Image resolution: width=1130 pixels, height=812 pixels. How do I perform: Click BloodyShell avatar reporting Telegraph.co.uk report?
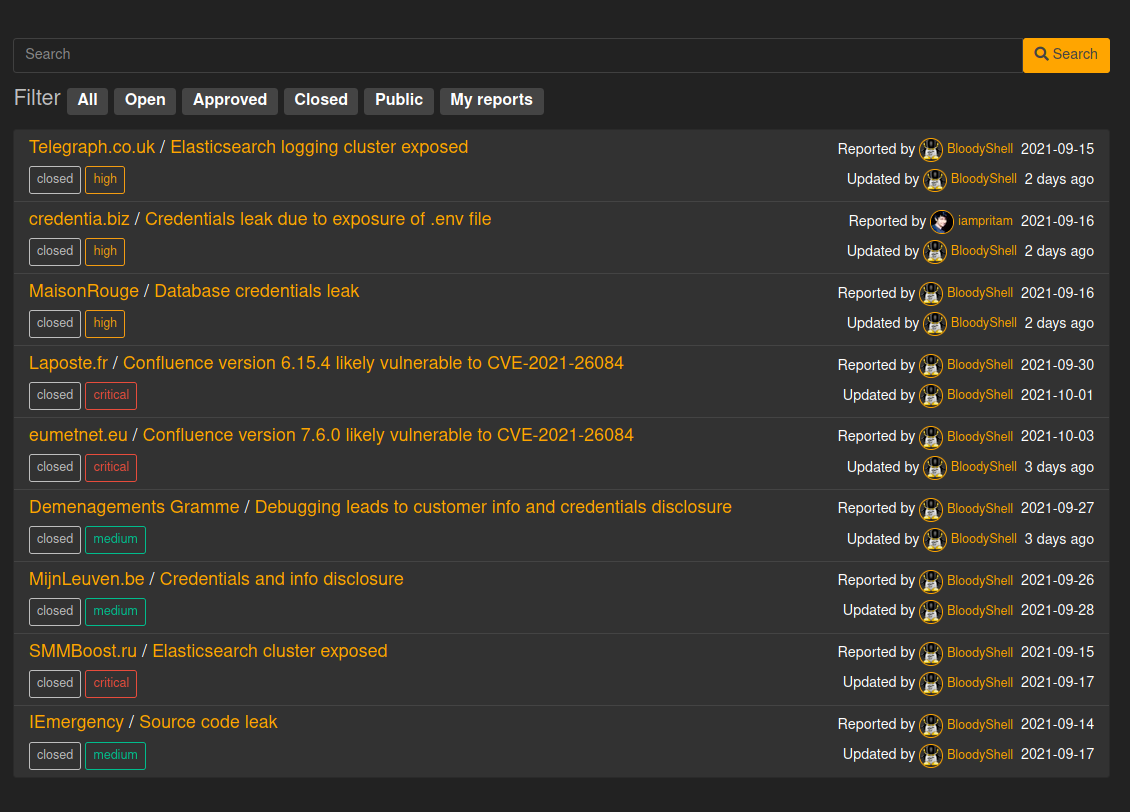tap(931, 149)
